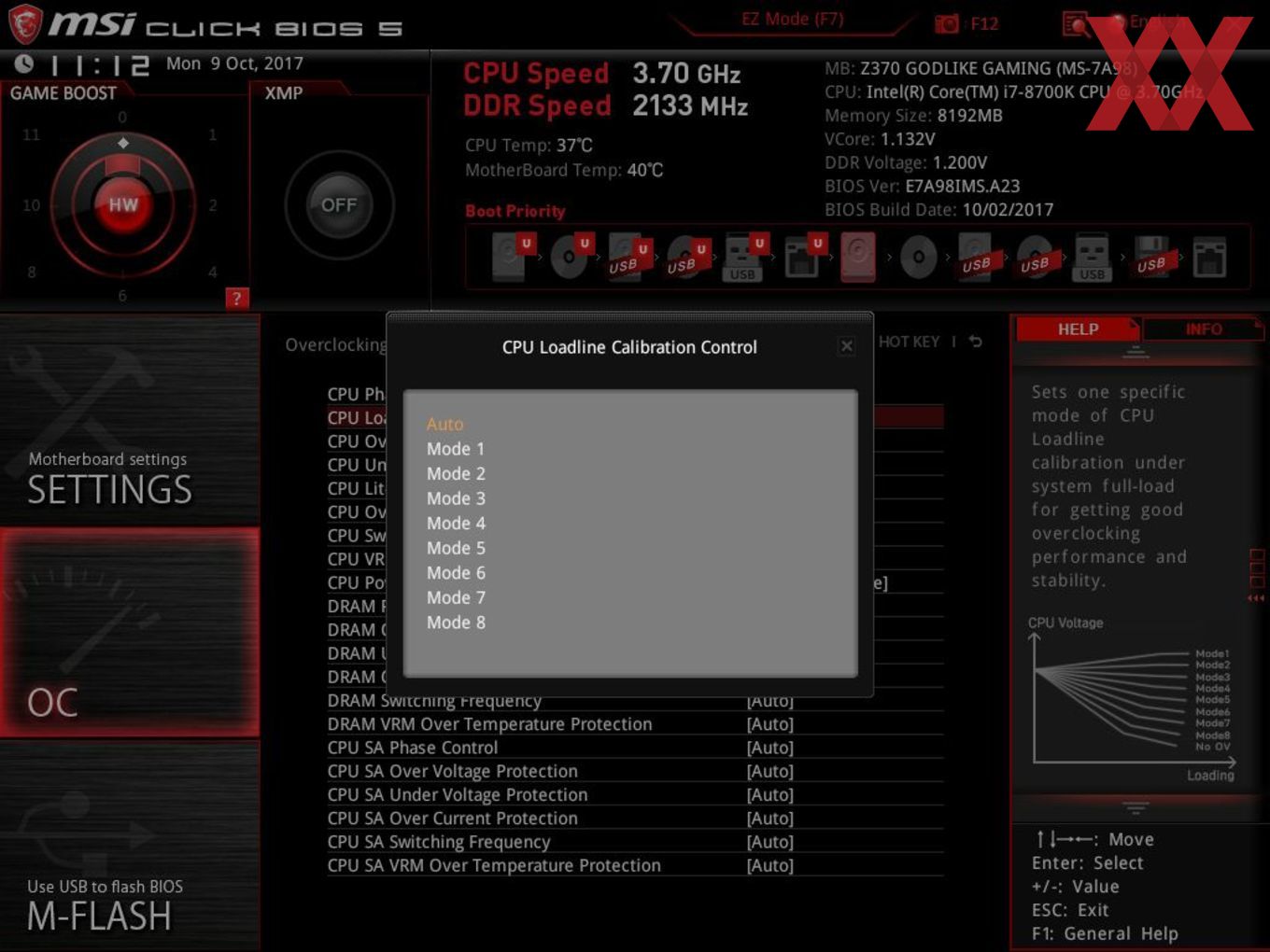Click the red question mark Game Boost help
Screen dimensions: 1270x952
237,298
